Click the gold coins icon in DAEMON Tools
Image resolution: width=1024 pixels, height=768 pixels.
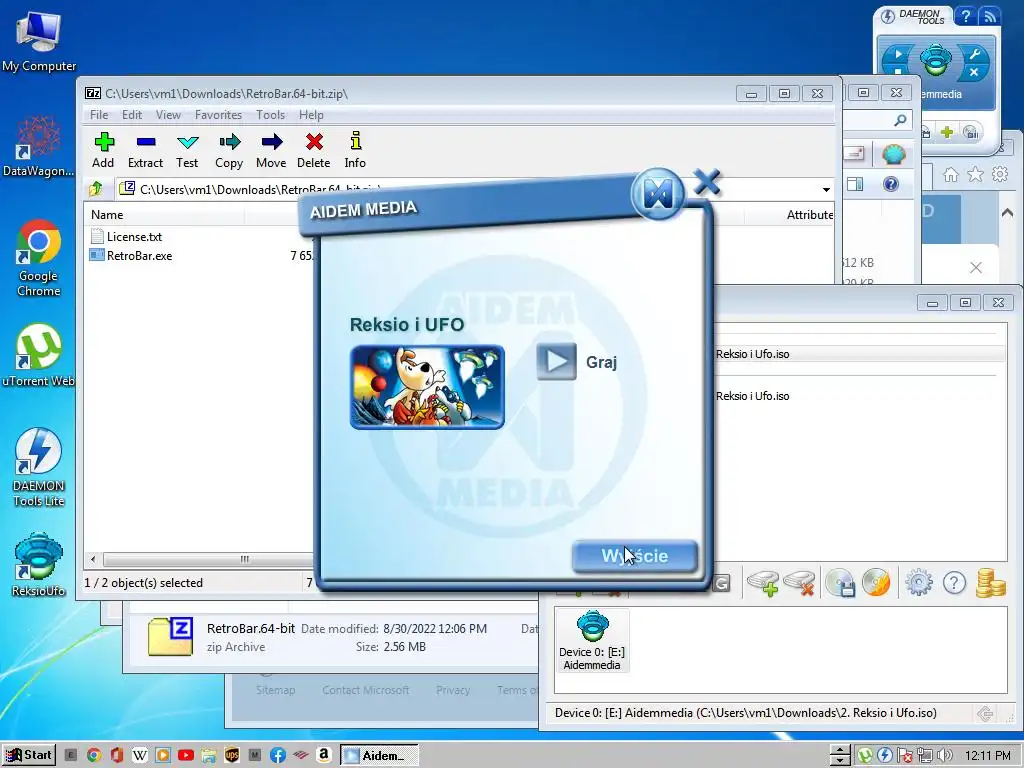point(990,583)
